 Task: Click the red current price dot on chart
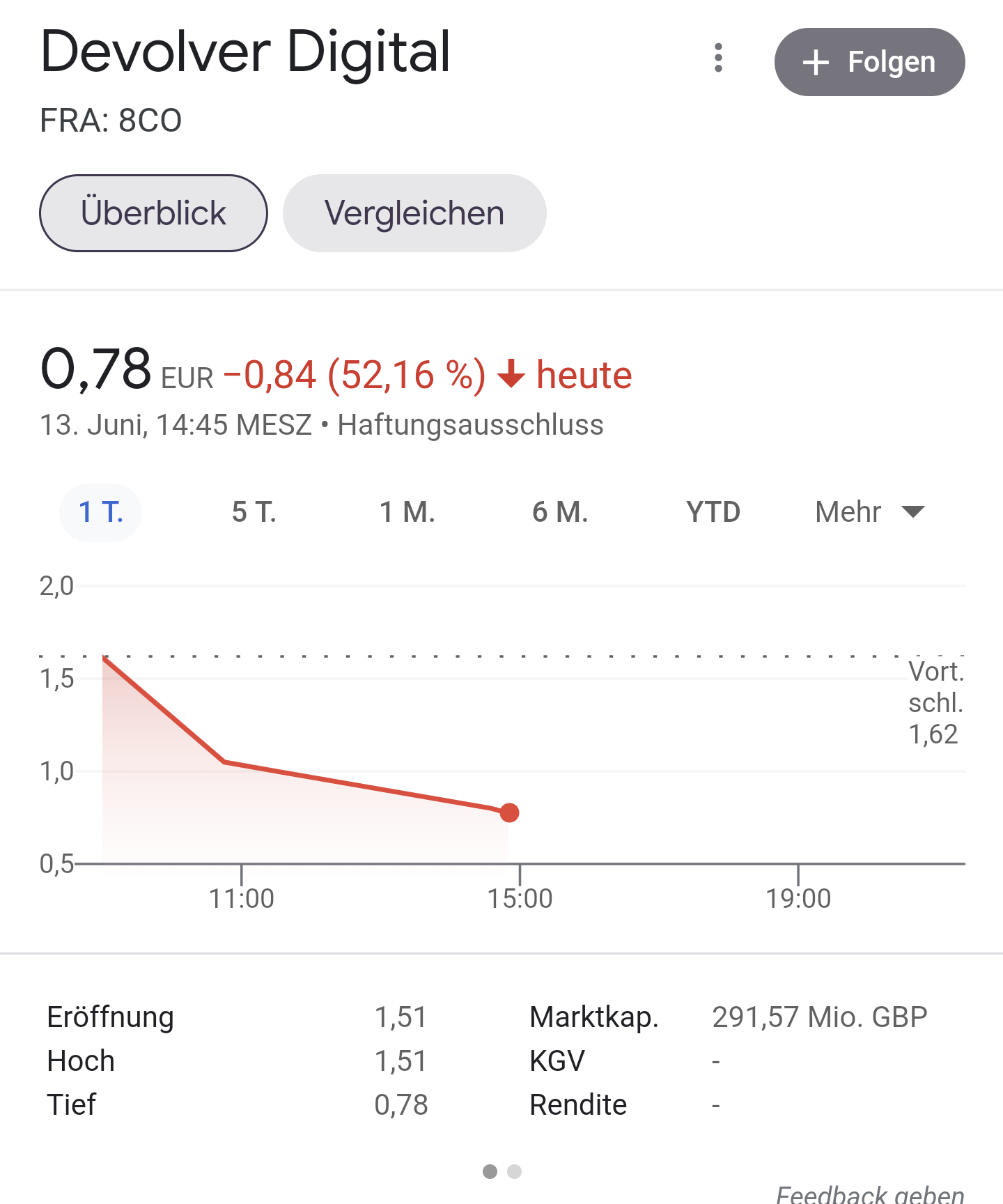point(510,812)
